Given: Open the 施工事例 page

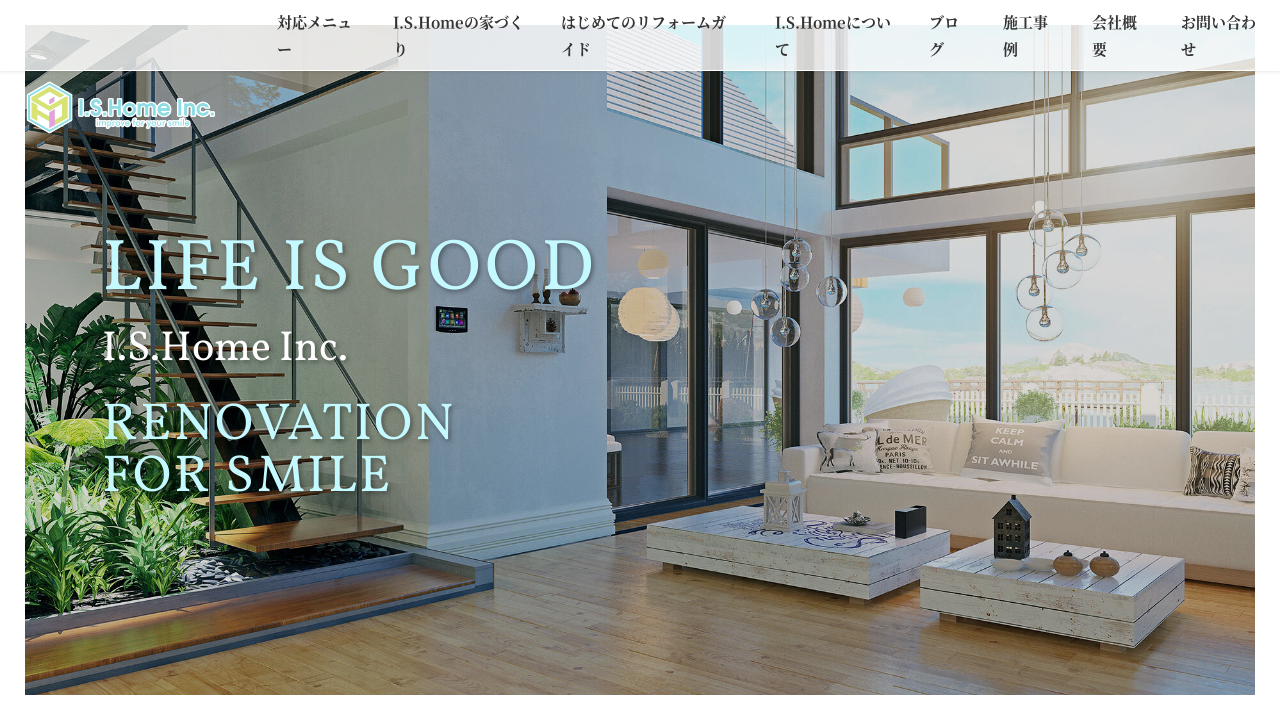Looking at the screenshot, I should 1025,36.
